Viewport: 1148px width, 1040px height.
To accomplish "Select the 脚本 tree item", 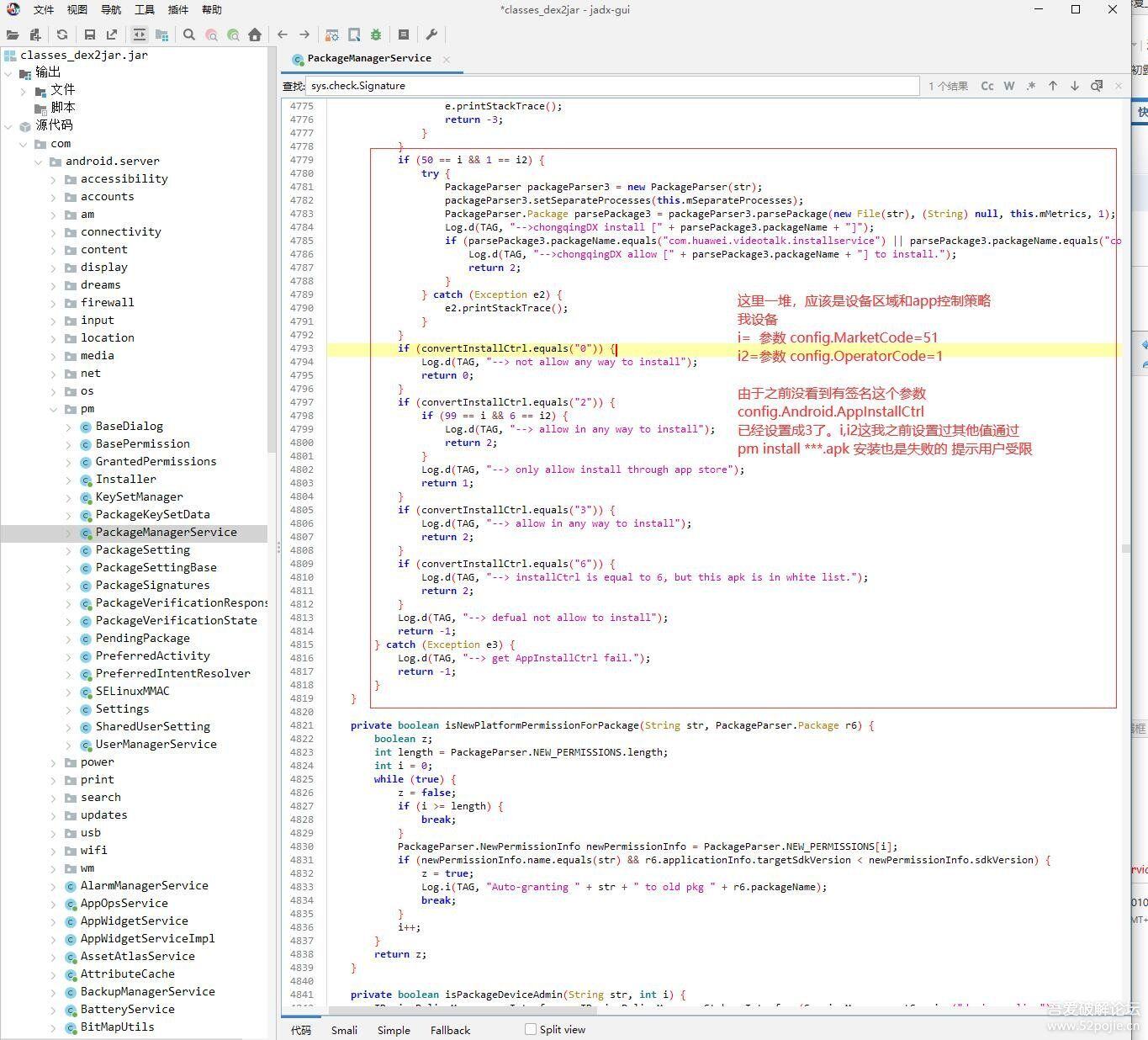I will point(63,108).
